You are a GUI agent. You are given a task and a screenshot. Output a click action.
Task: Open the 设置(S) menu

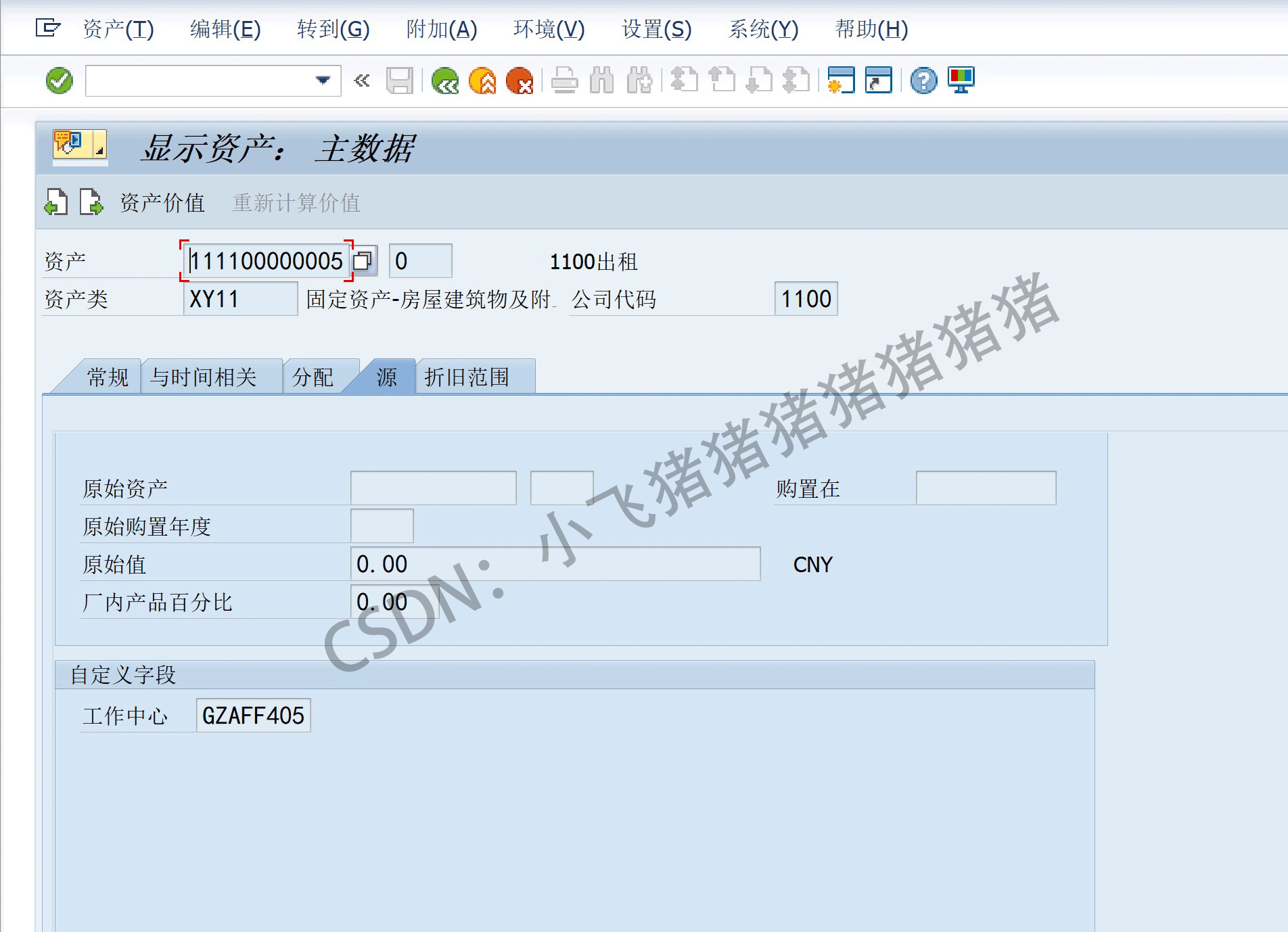657,29
